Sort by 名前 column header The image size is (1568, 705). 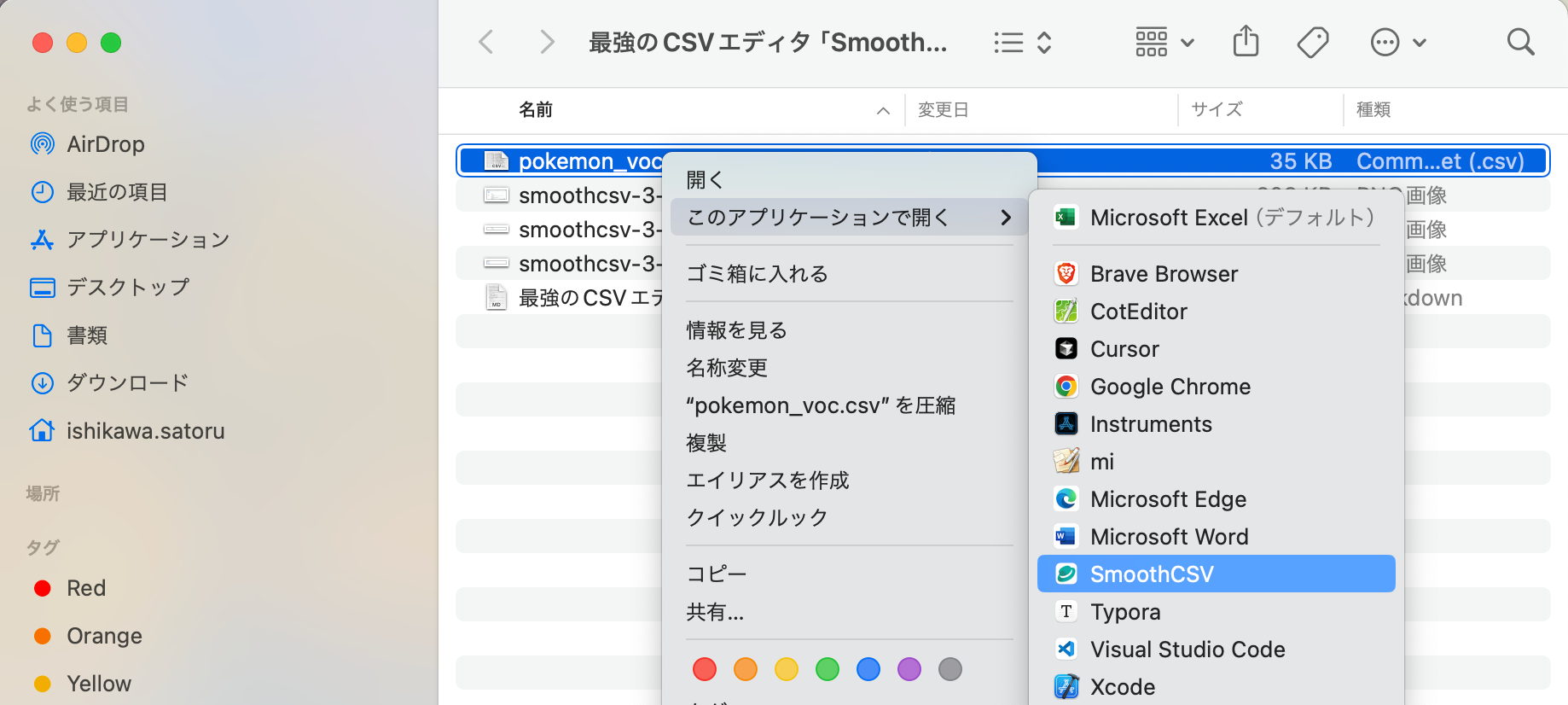(536, 110)
